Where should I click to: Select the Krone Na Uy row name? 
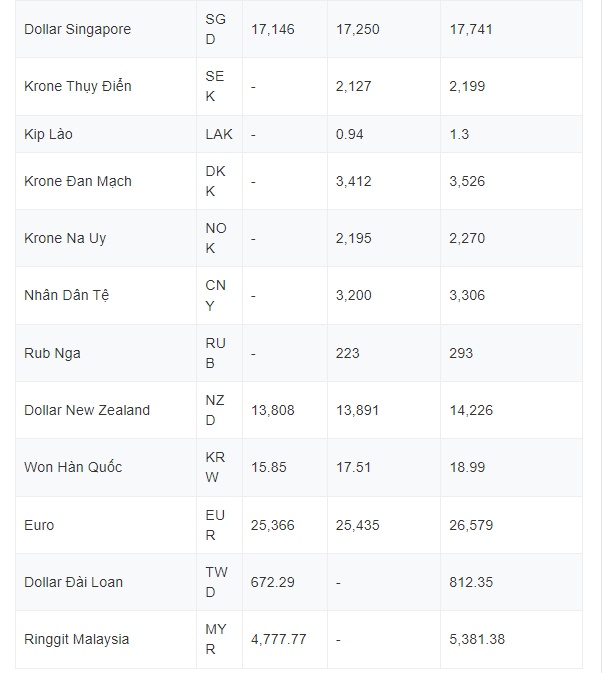(65, 238)
